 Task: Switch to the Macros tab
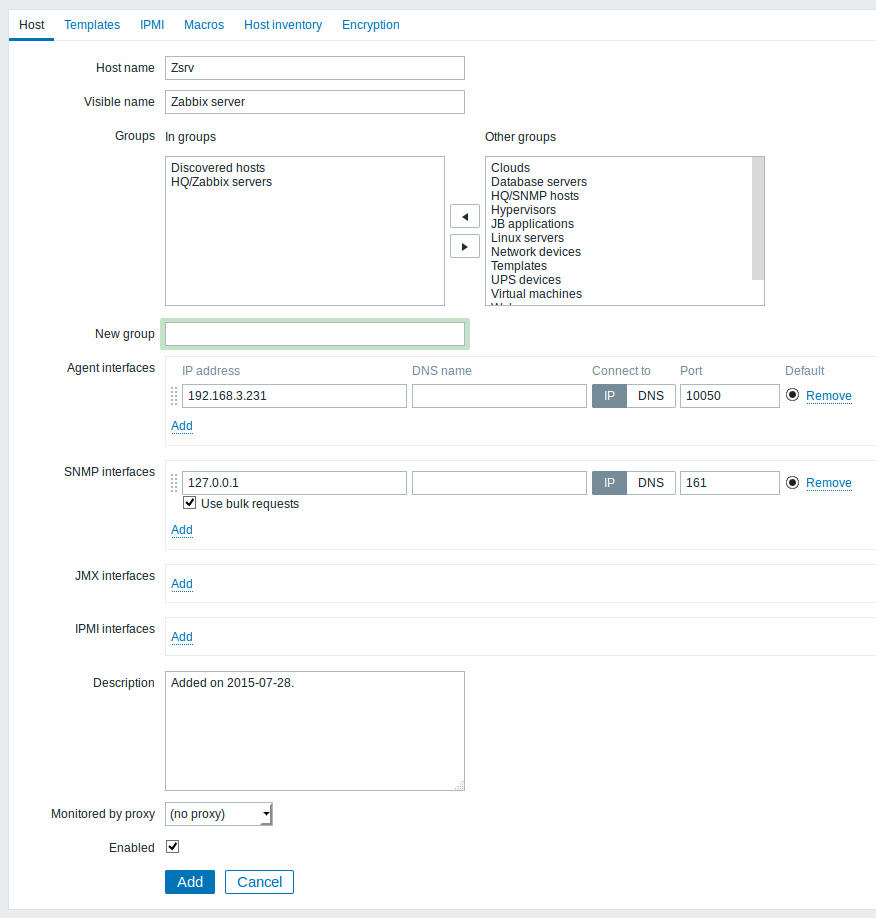[204, 25]
